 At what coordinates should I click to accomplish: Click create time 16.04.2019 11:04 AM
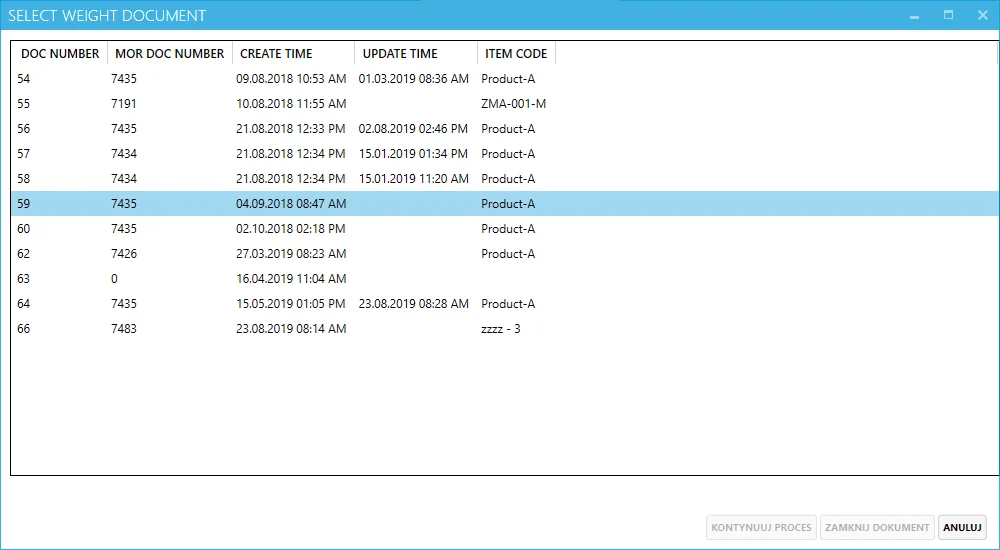click(291, 278)
